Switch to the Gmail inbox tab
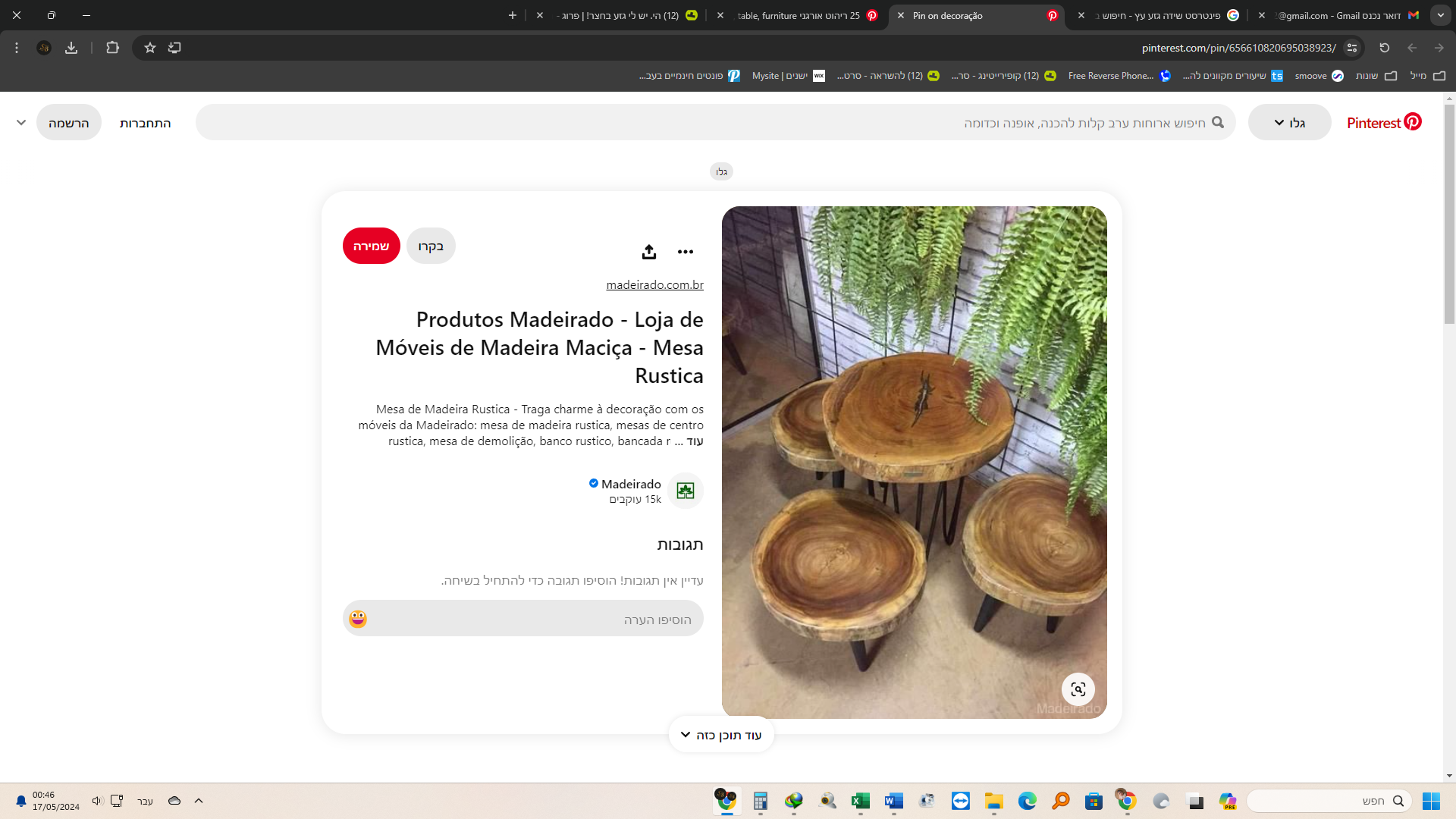This screenshot has height=819, width=1456. pyautogui.click(x=1342, y=15)
